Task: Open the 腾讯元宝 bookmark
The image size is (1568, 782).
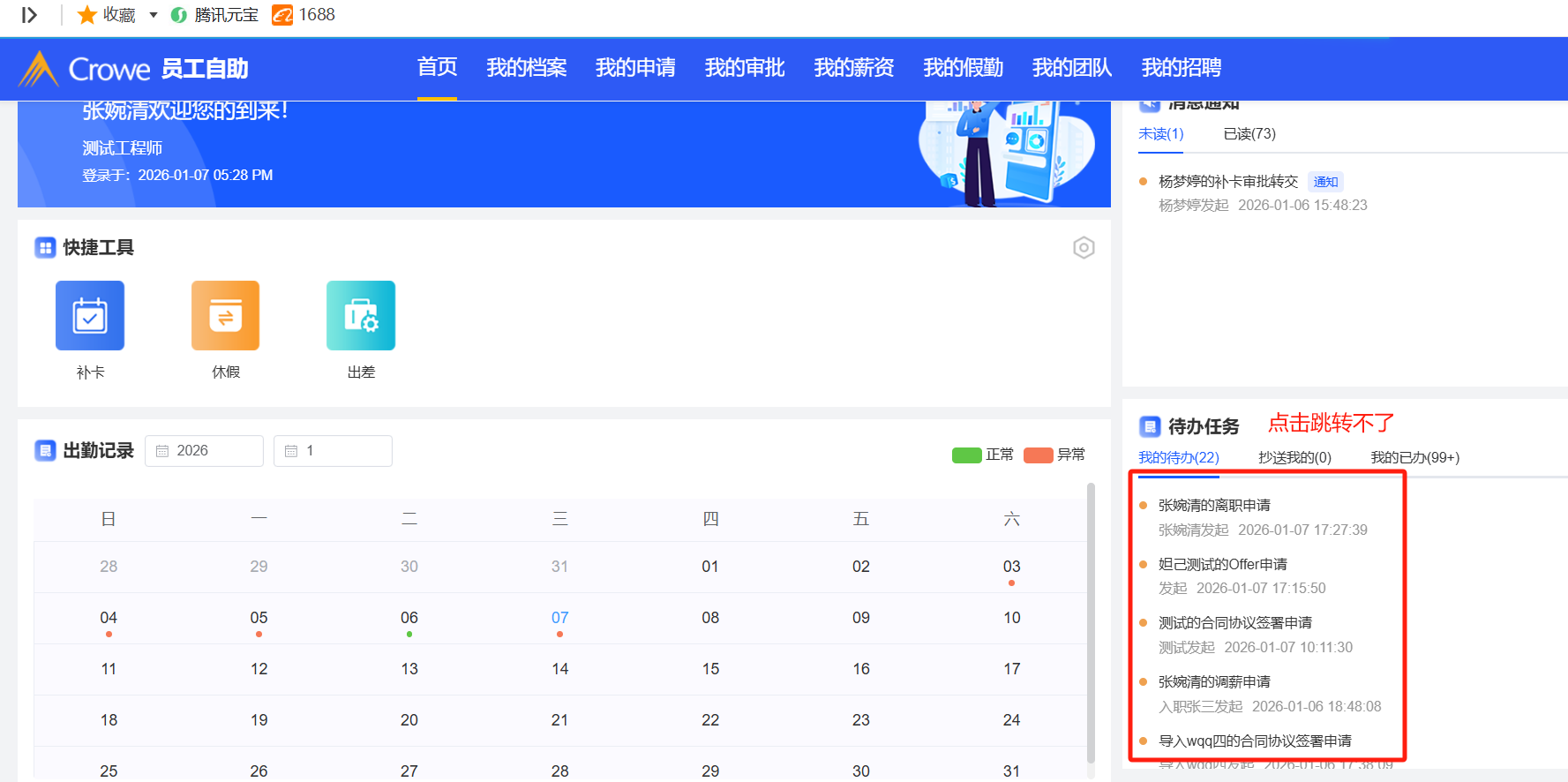Action: [x=214, y=15]
